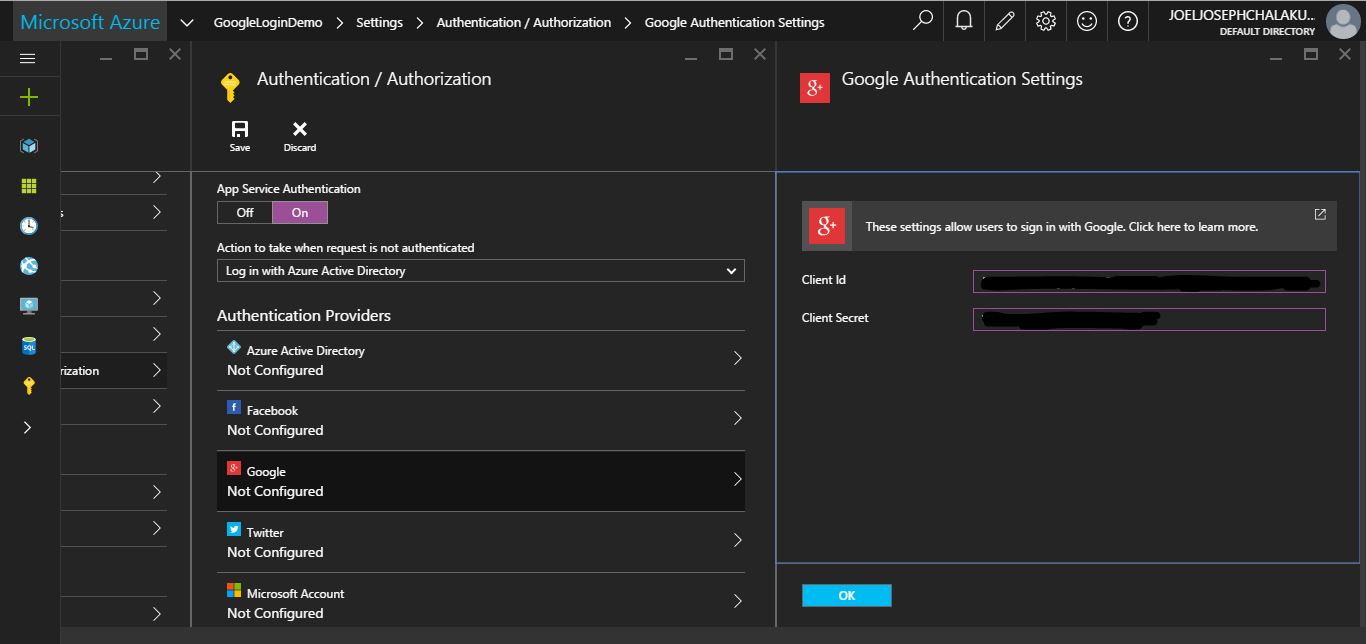Click the Google learn more info banner
Viewport: 1366px width, 644px height.
pyautogui.click(x=1069, y=226)
